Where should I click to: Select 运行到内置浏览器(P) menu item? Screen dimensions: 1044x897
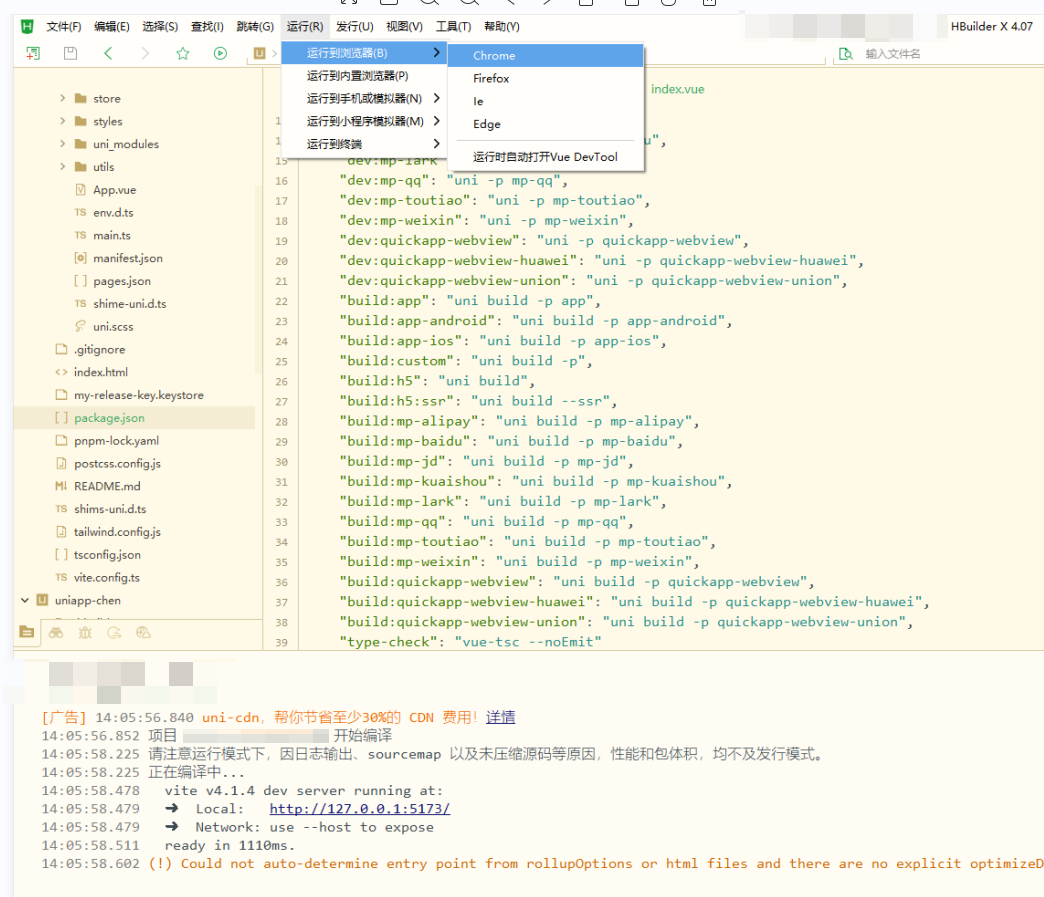click(x=363, y=76)
